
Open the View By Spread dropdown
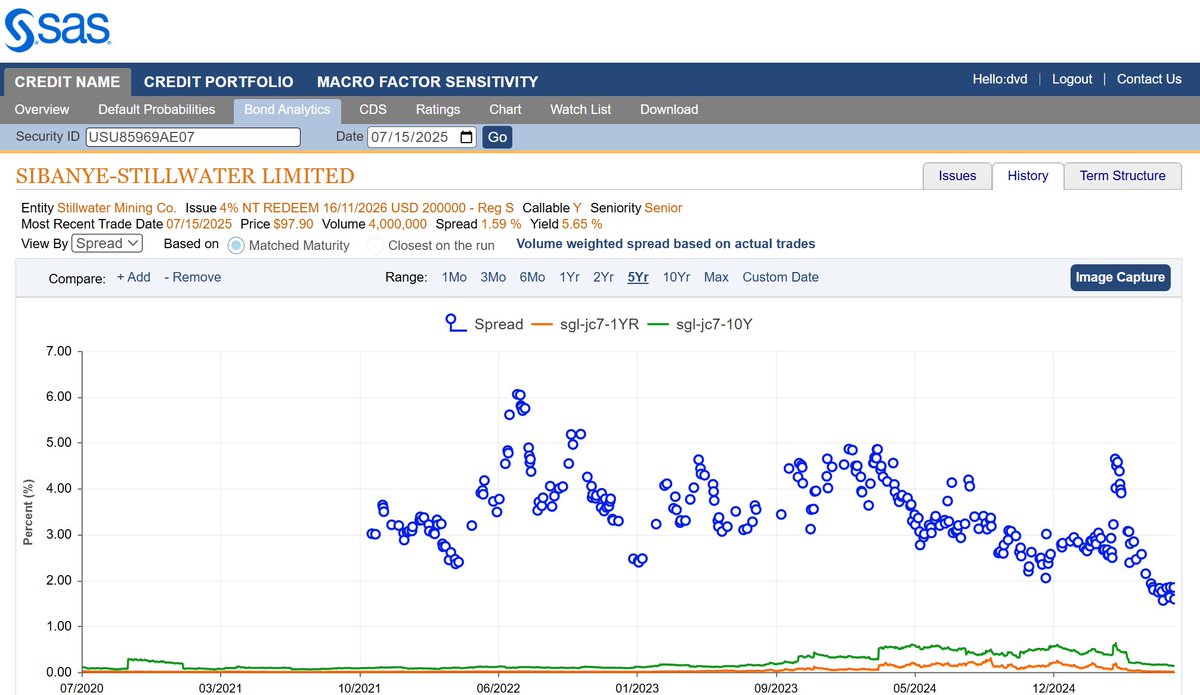108,243
